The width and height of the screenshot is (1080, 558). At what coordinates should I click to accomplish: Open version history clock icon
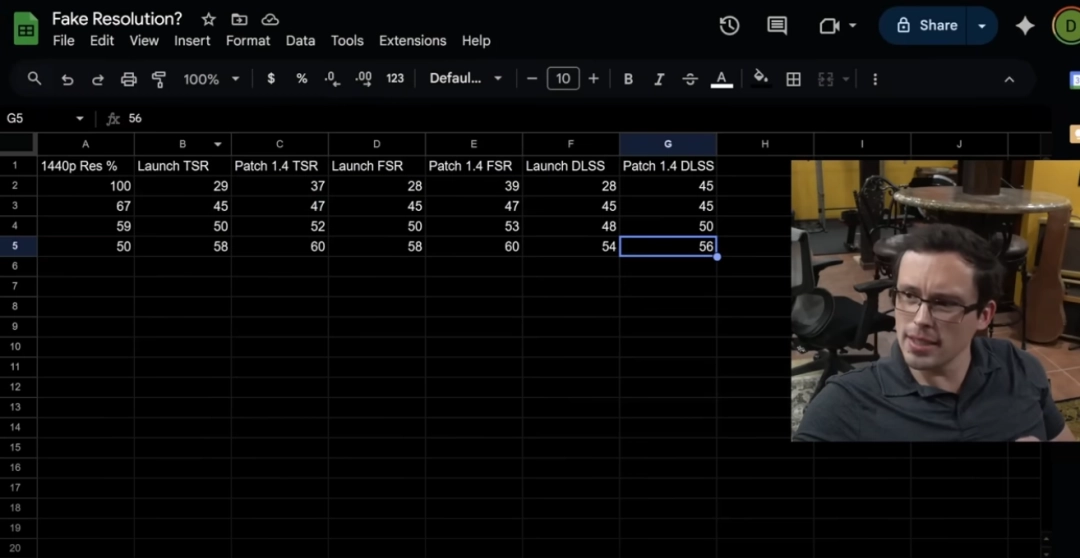tap(729, 26)
